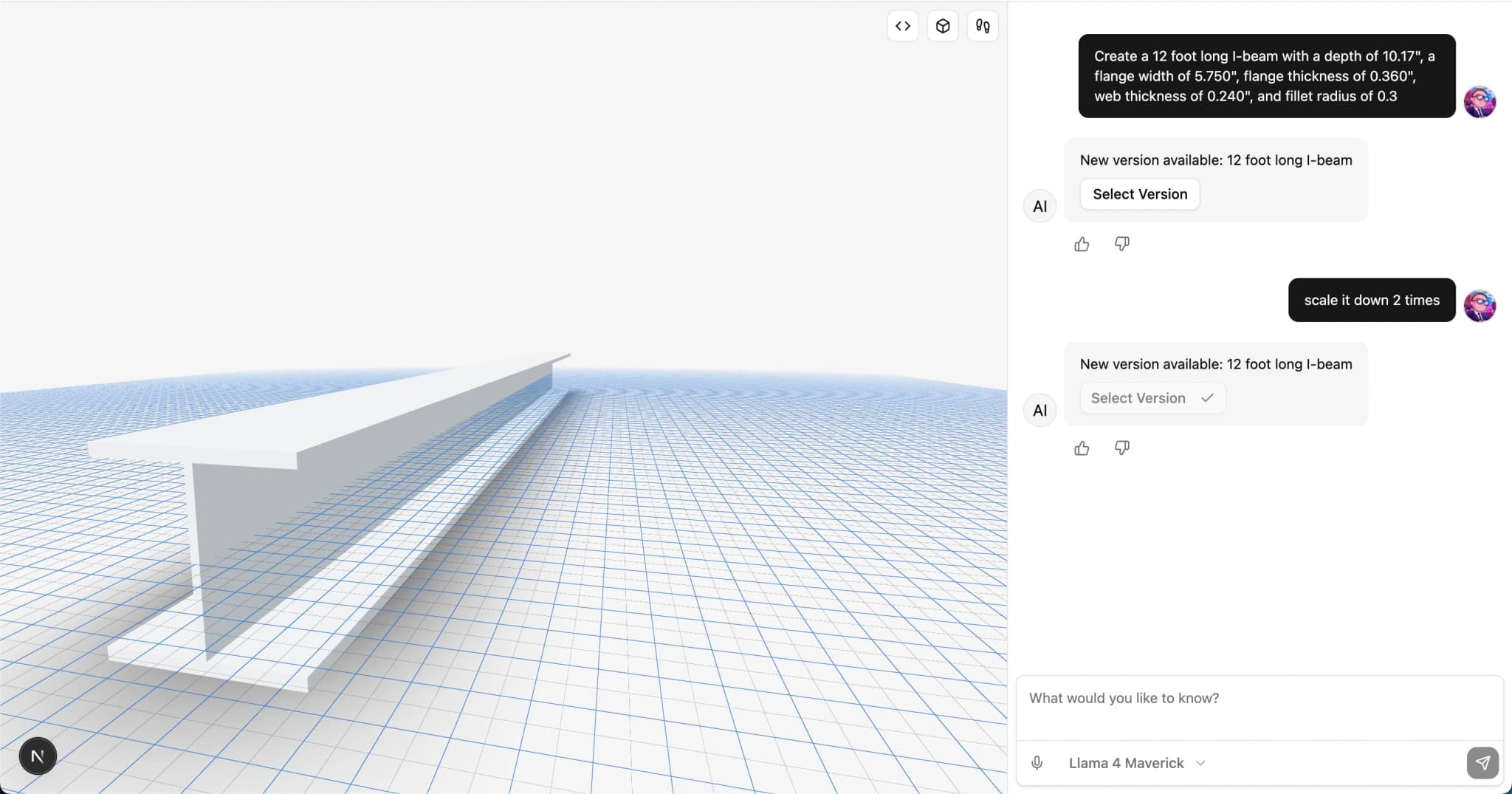Viewport: 1512px width, 794px height.
Task: Open the code editor view
Action: [901, 26]
